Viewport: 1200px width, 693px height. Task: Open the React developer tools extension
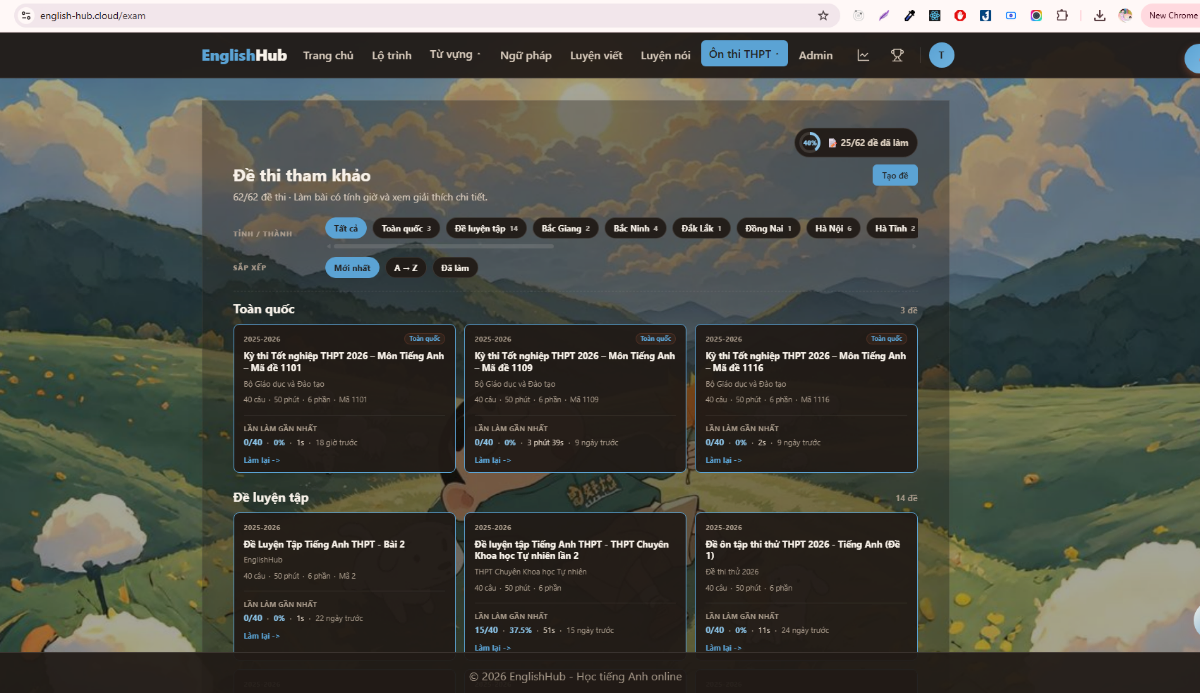[934, 15]
